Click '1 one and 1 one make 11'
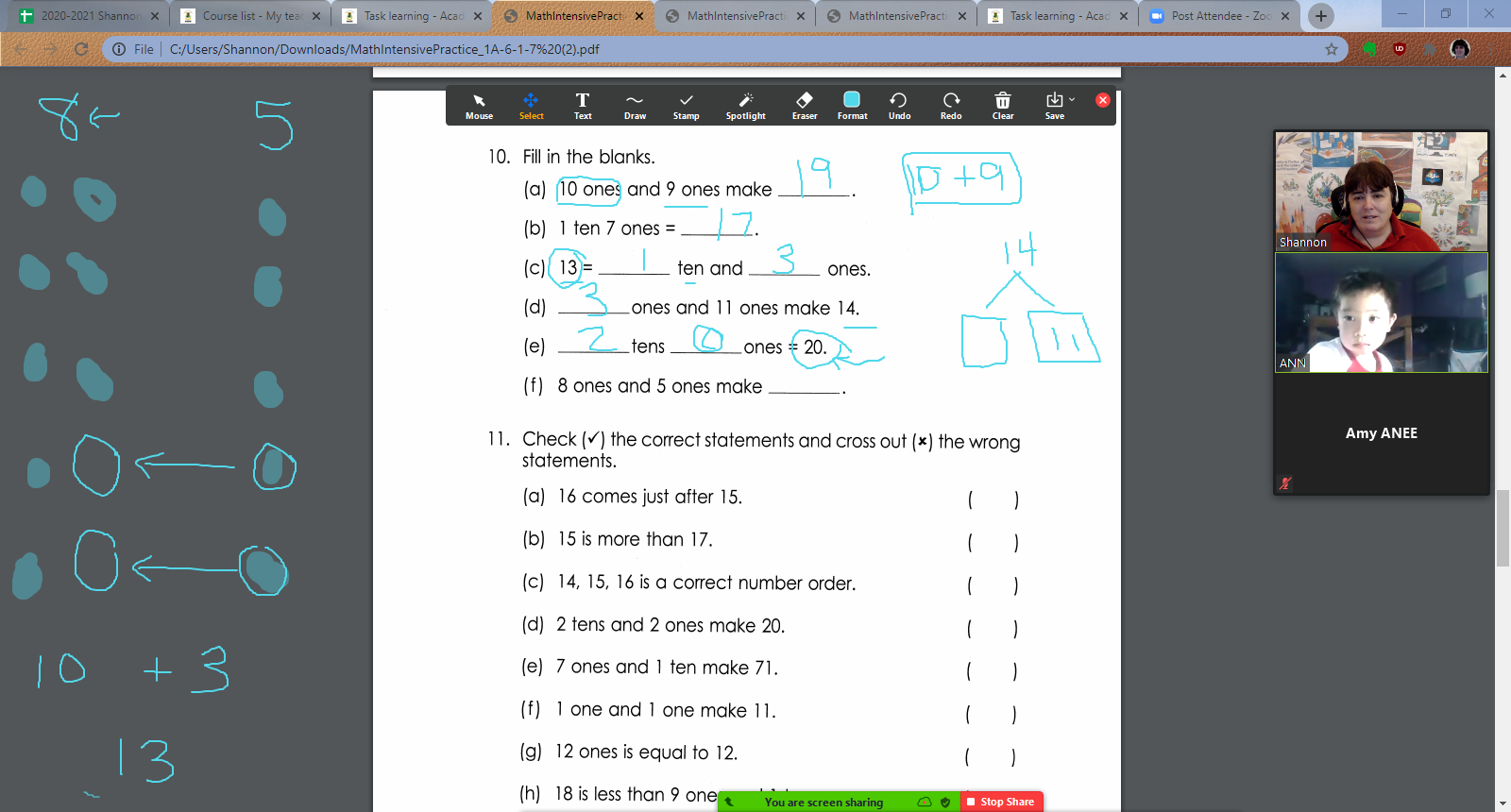 pyautogui.click(x=666, y=710)
